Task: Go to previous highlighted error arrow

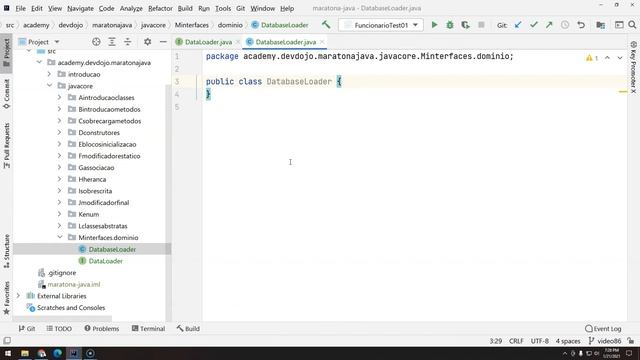Action: (x=607, y=58)
